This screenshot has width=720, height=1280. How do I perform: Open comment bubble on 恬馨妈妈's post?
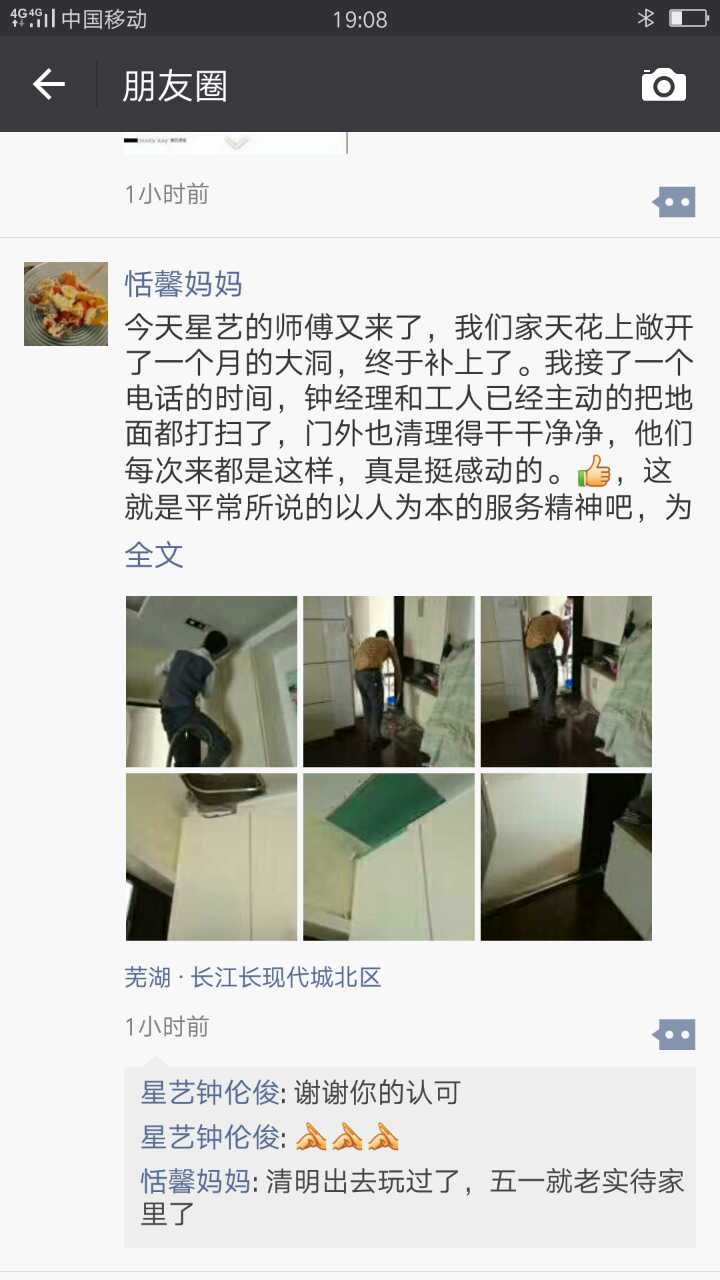pyautogui.click(x=674, y=1034)
